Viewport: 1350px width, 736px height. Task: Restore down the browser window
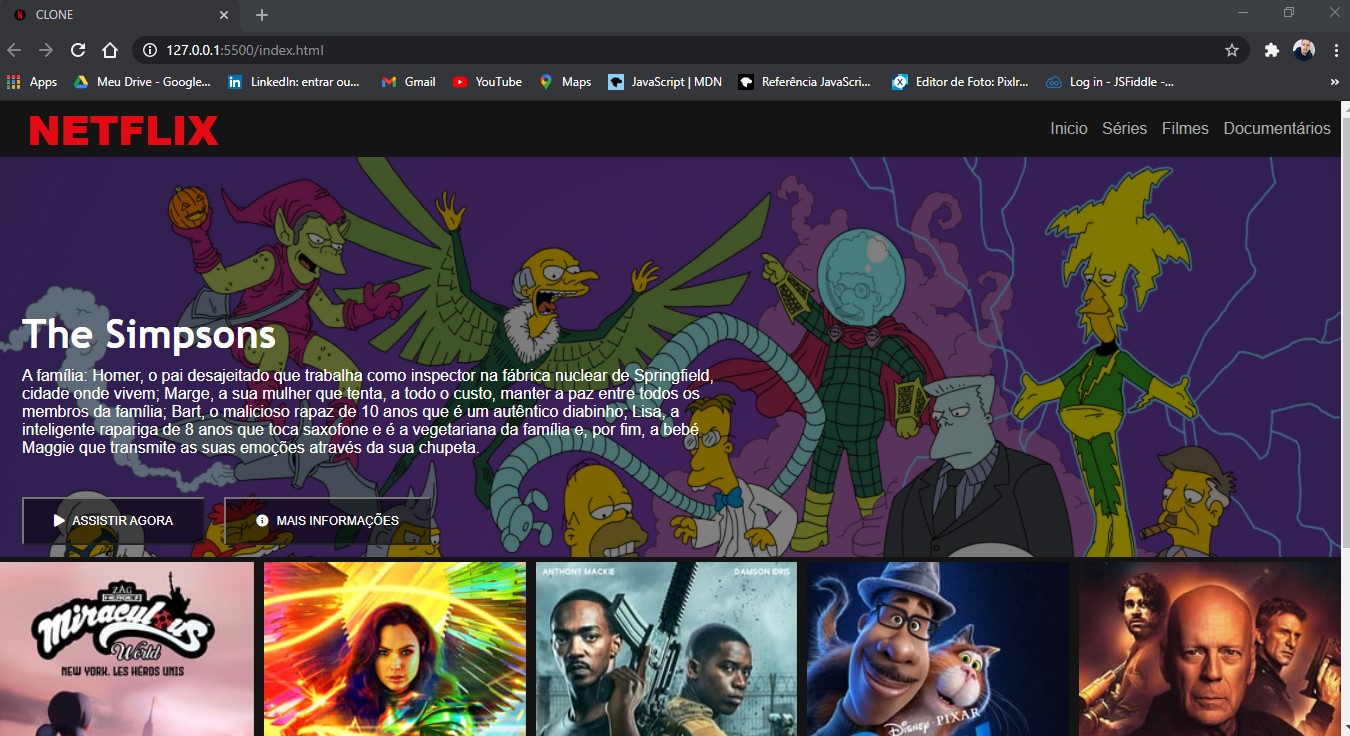tap(1289, 13)
